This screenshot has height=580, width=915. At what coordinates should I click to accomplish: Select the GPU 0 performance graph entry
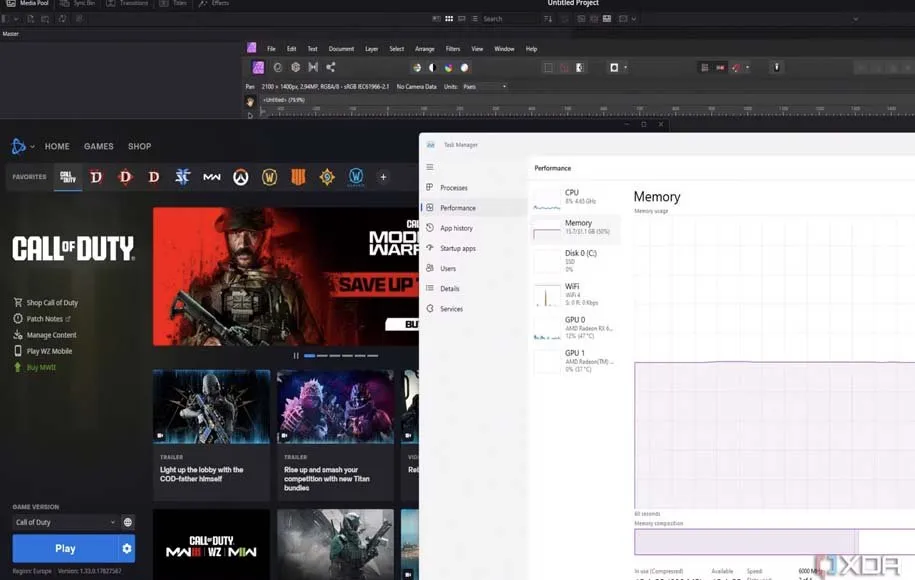click(575, 325)
